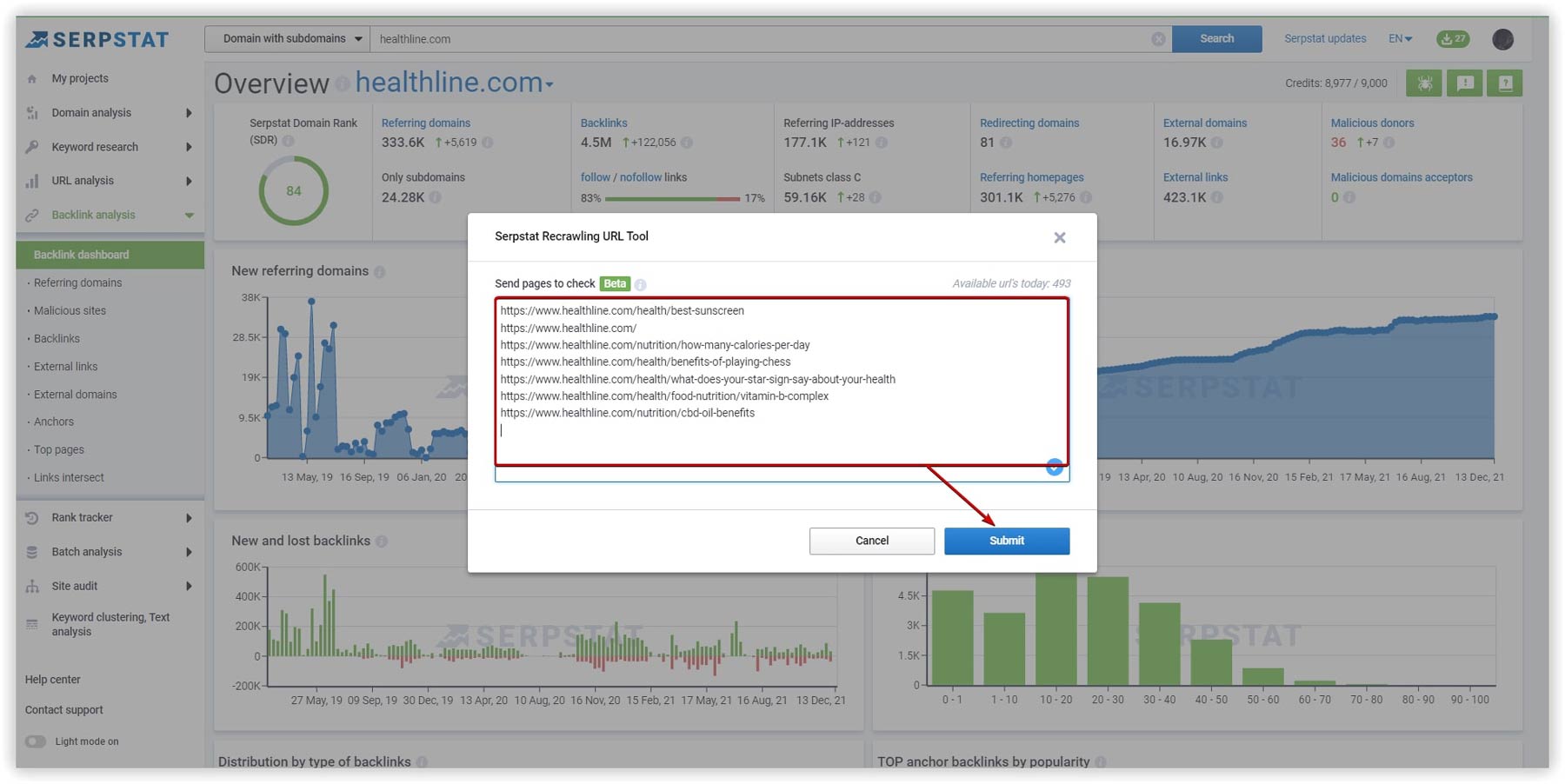Screen dimensions: 1565x784
Task: Click the blue check icon in textarea corner
Action: click(x=1054, y=467)
